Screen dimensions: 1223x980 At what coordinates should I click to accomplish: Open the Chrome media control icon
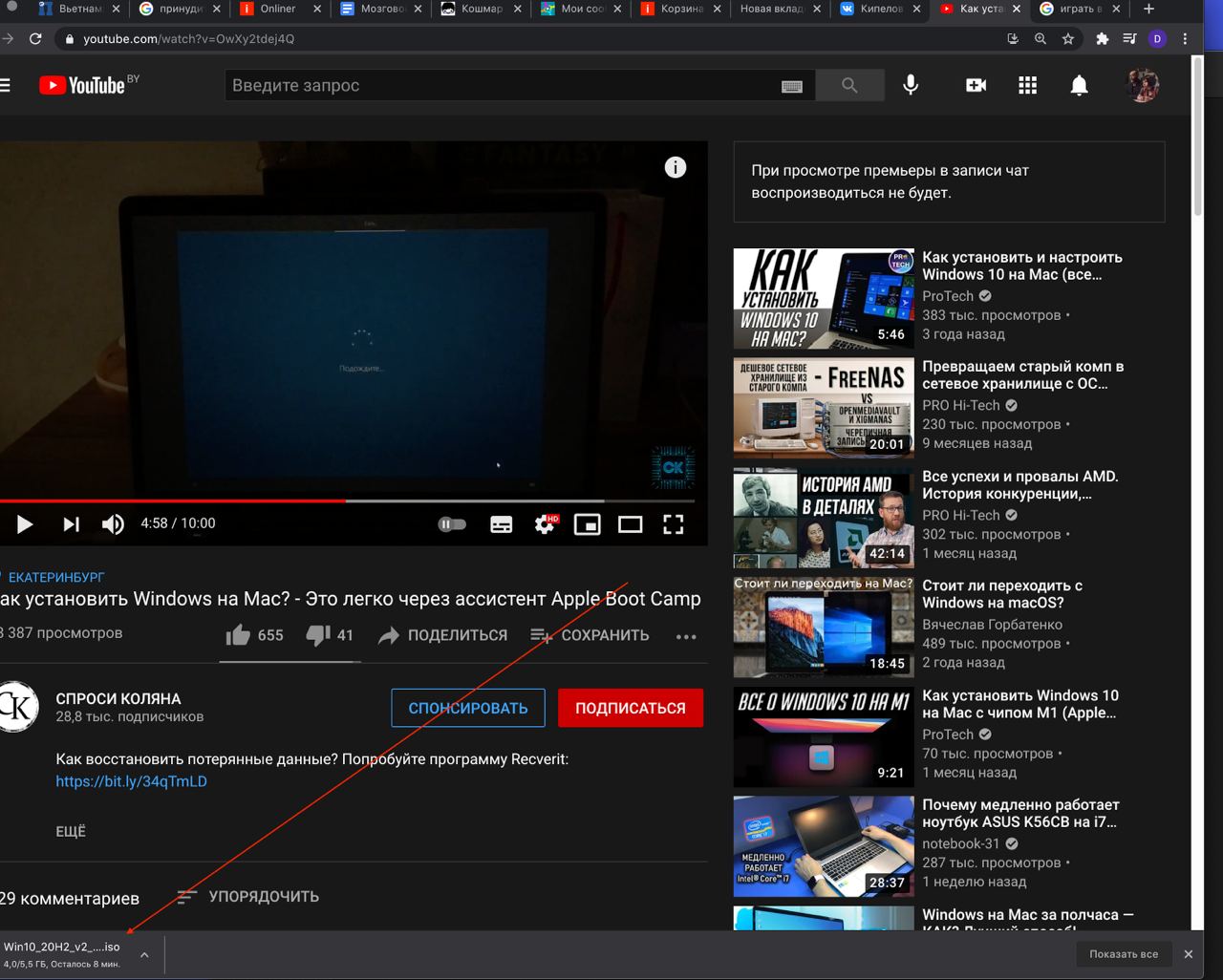pyautogui.click(x=1129, y=39)
